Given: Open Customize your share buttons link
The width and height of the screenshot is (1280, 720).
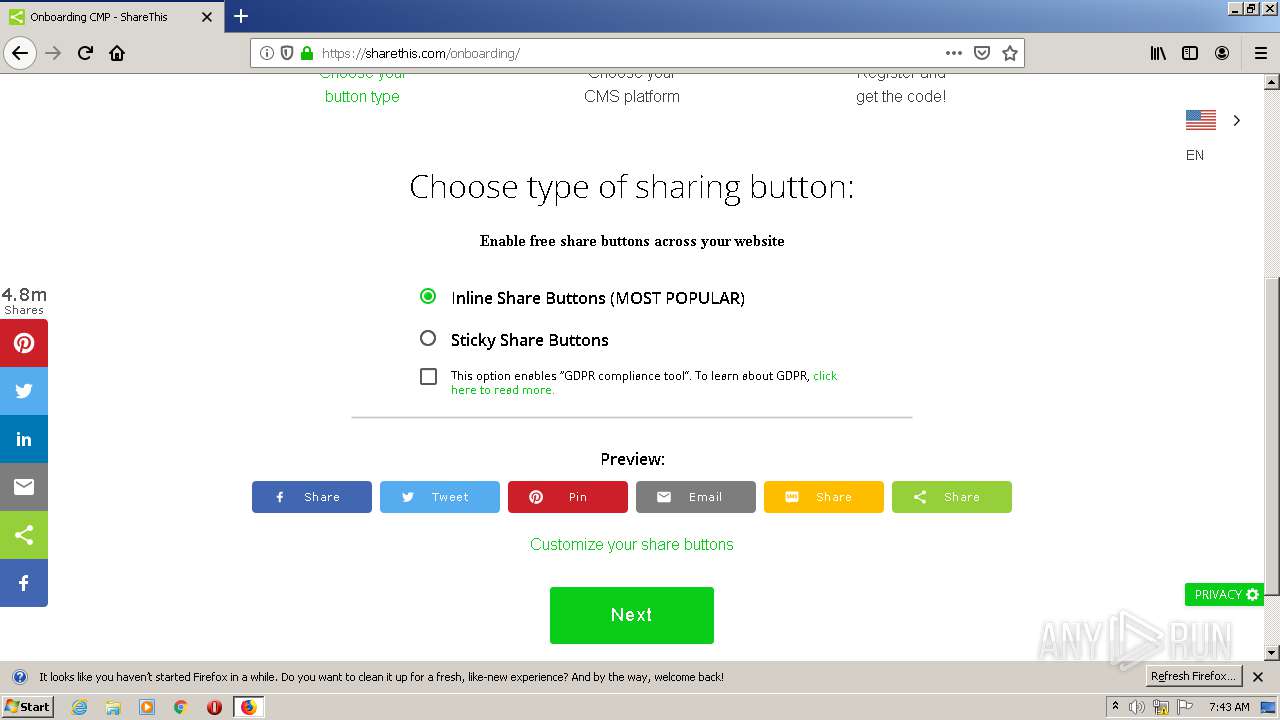Looking at the screenshot, I should pyautogui.click(x=632, y=544).
